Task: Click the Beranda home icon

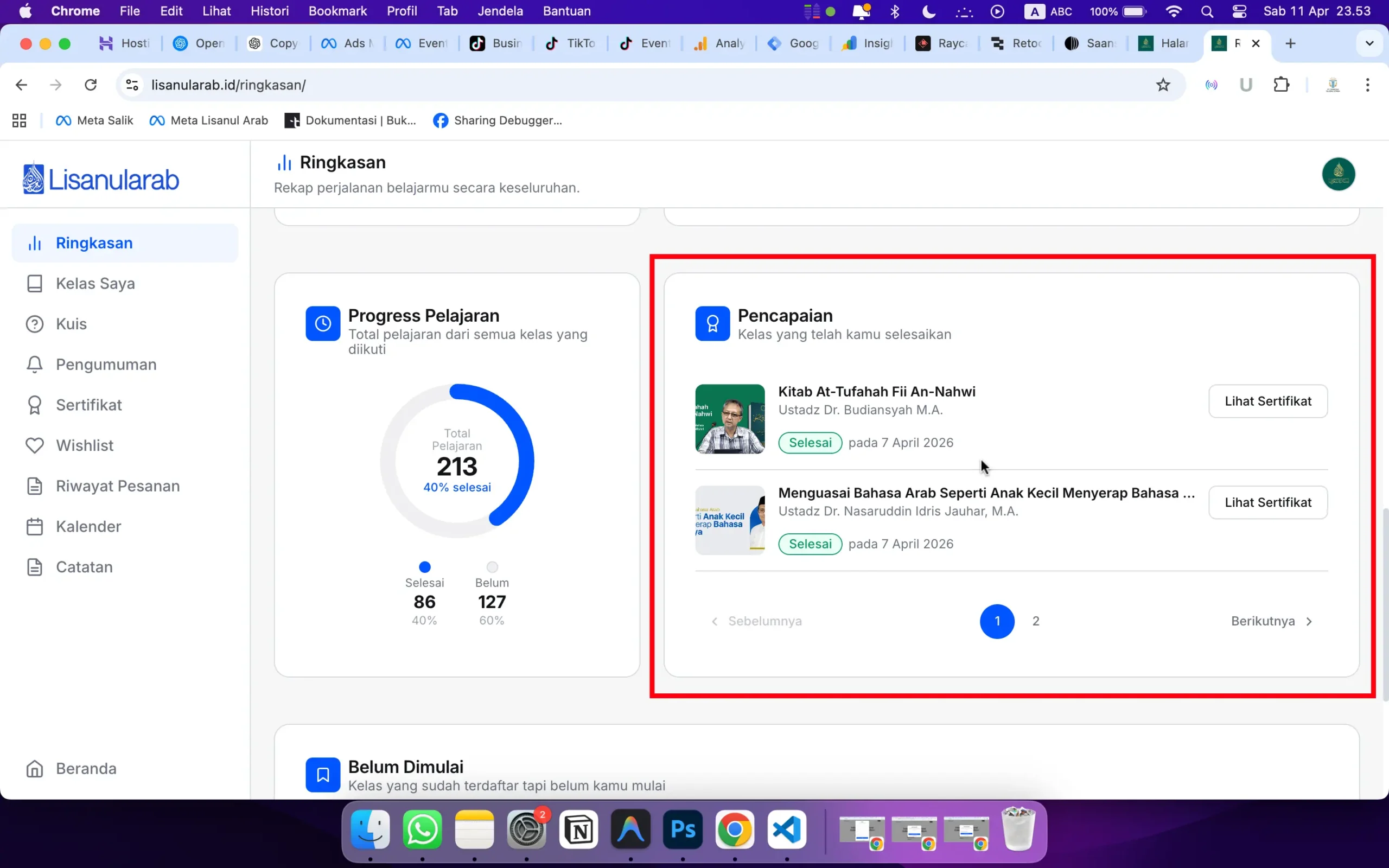Action: 34,769
